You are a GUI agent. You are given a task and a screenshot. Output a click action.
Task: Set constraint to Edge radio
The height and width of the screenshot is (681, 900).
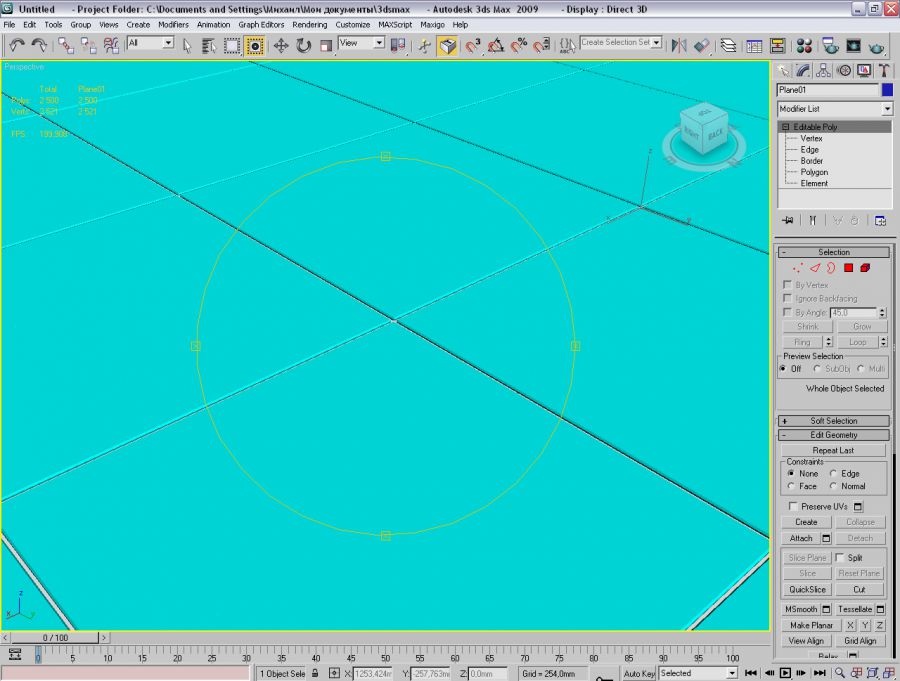(x=833, y=474)
